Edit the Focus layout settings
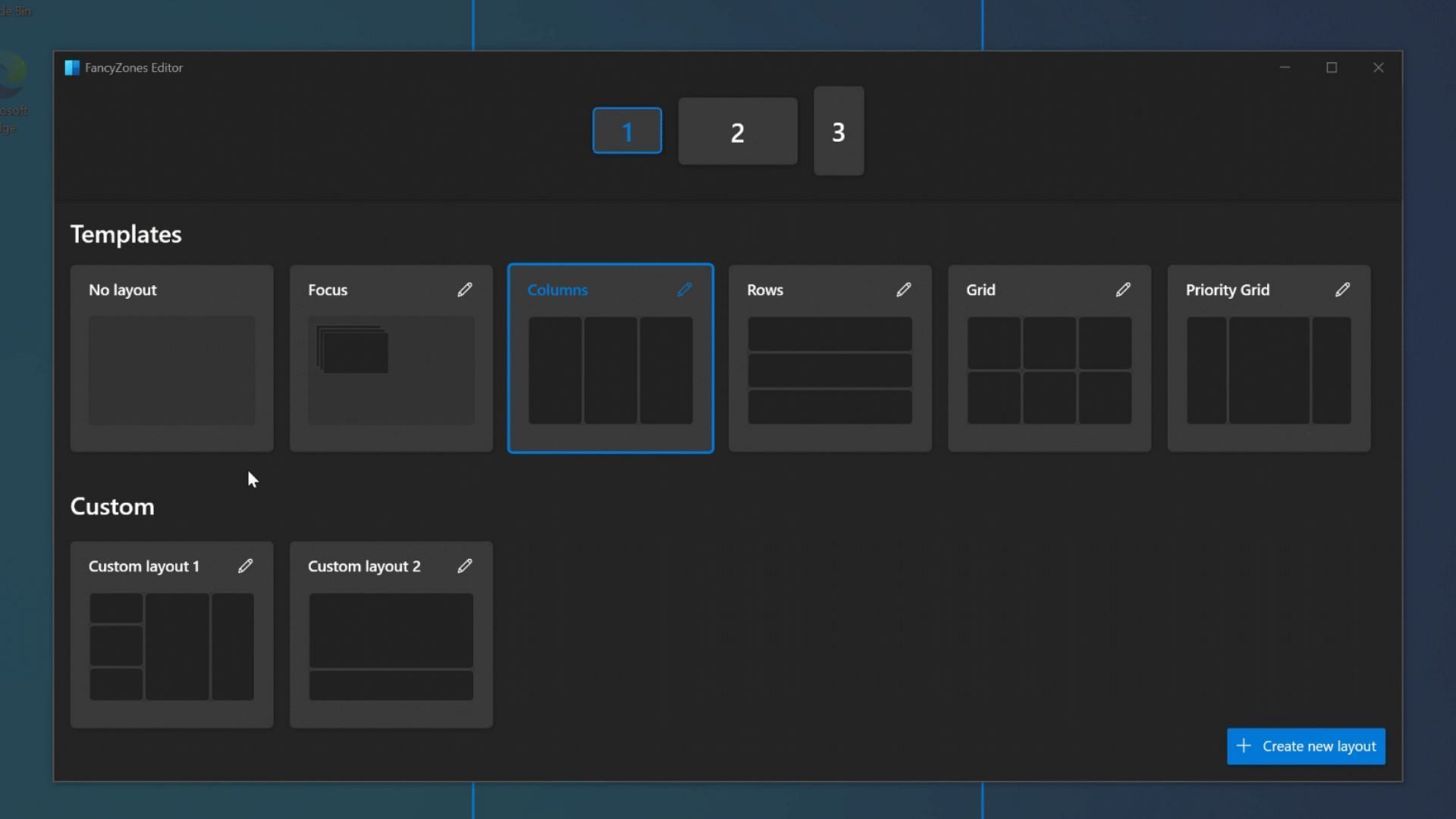This screenshot has width=1456, height=819. [464, 290]
